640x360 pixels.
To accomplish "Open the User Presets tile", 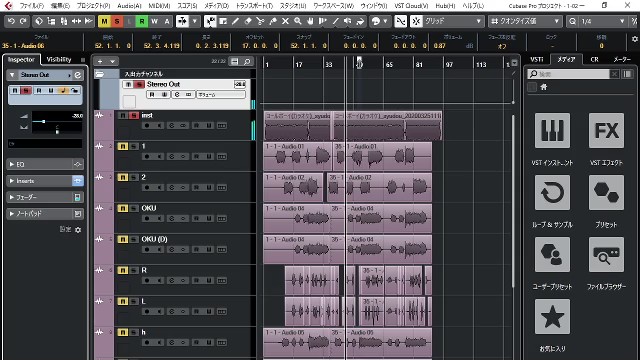I will 552,255.
